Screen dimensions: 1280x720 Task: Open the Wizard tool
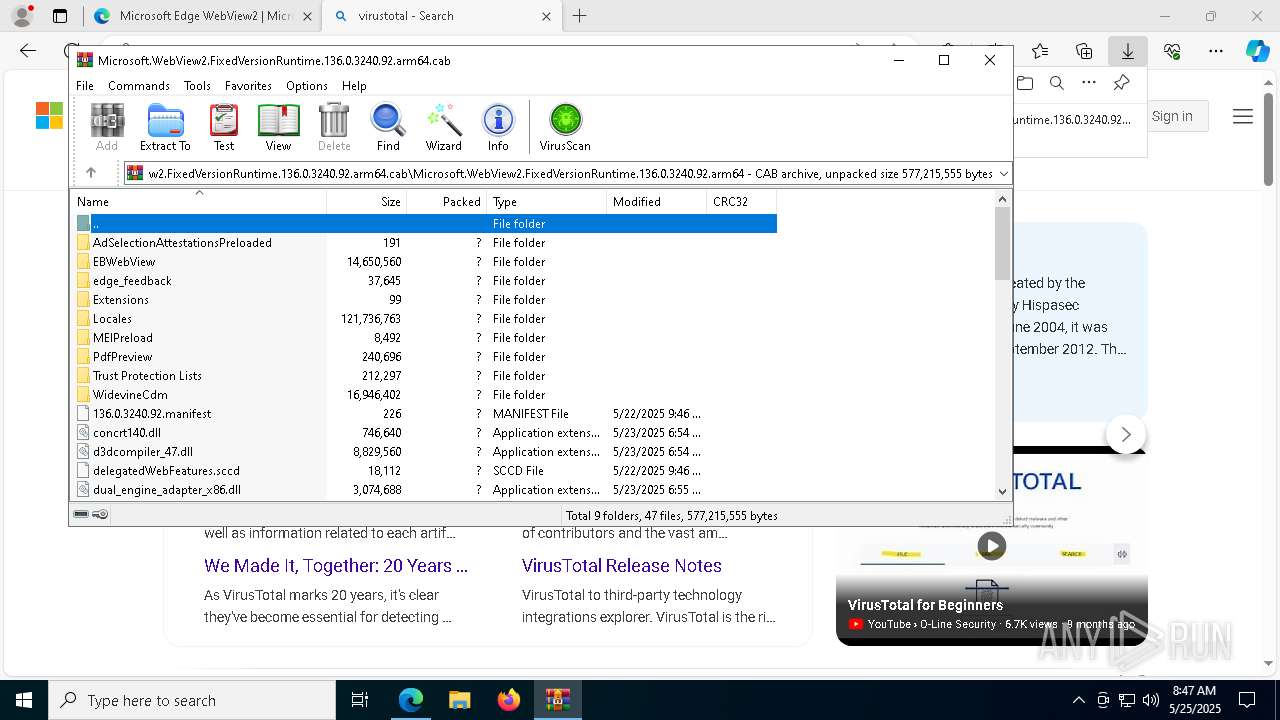coord(443,127)
